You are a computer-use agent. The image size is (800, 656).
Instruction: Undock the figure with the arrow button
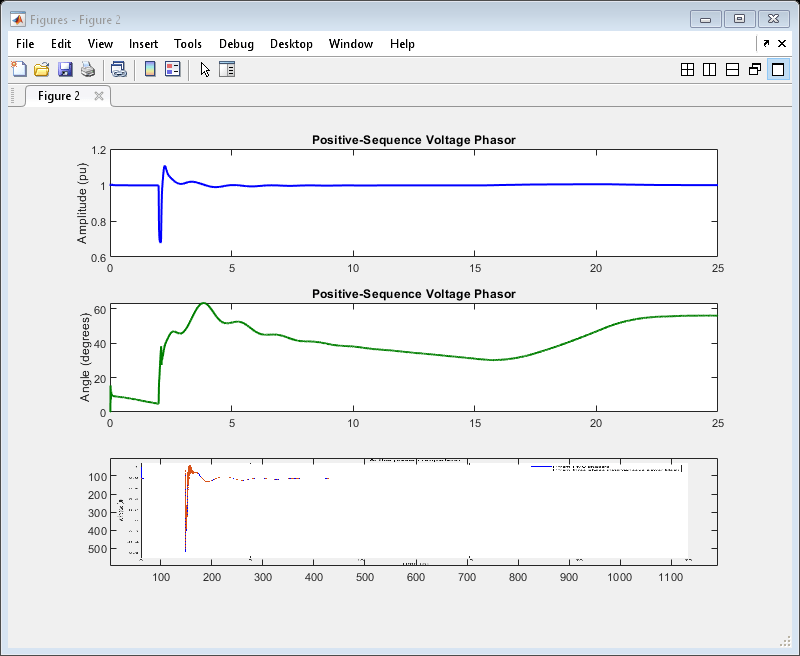pos(766,44)
